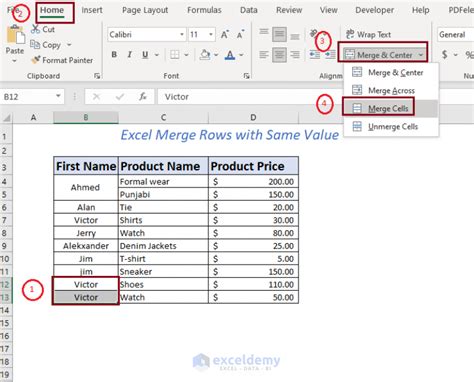Click the Paste clipboard icon
This screenshot has width=474, height=382.
15,35
